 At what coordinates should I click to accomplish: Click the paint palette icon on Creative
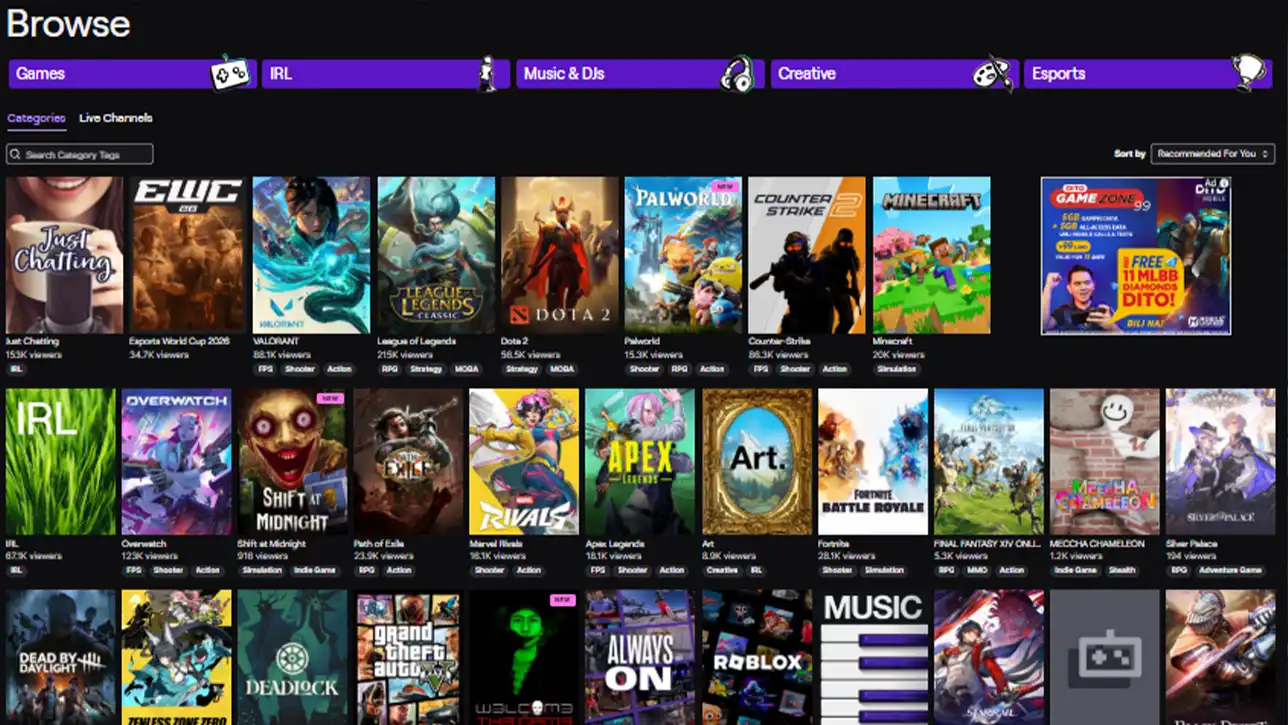click(x=992, y=74)
